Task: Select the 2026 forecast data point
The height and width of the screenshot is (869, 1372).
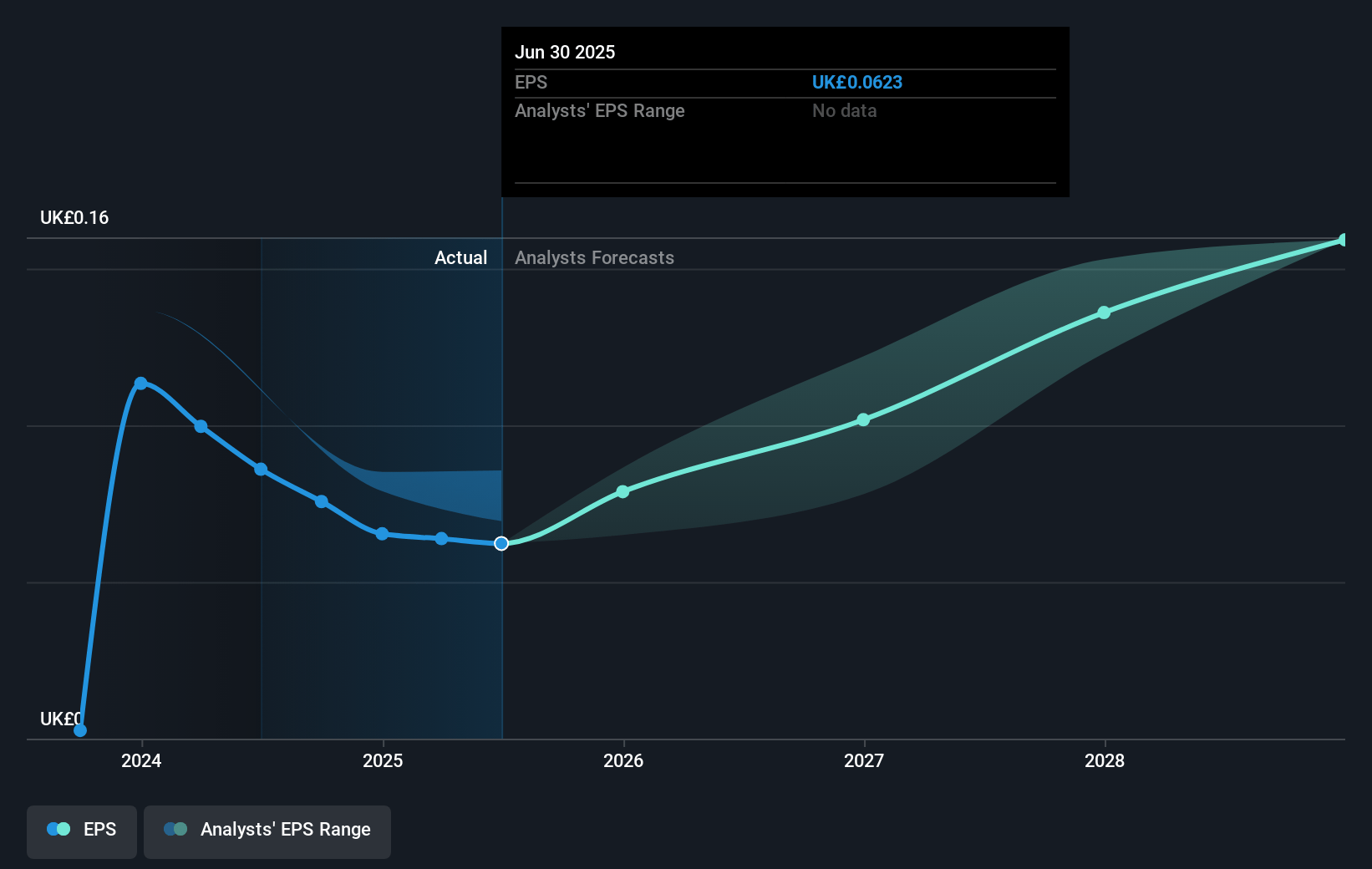Action: coord(622,491)
